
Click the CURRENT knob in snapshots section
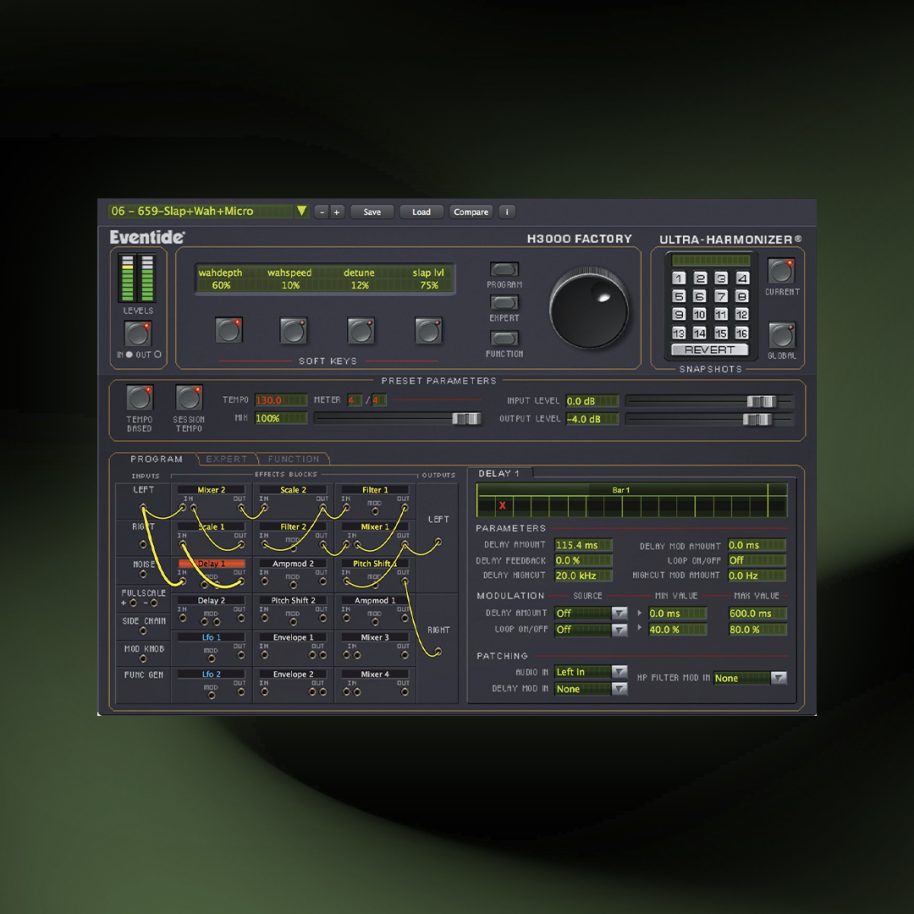(781, 272)
